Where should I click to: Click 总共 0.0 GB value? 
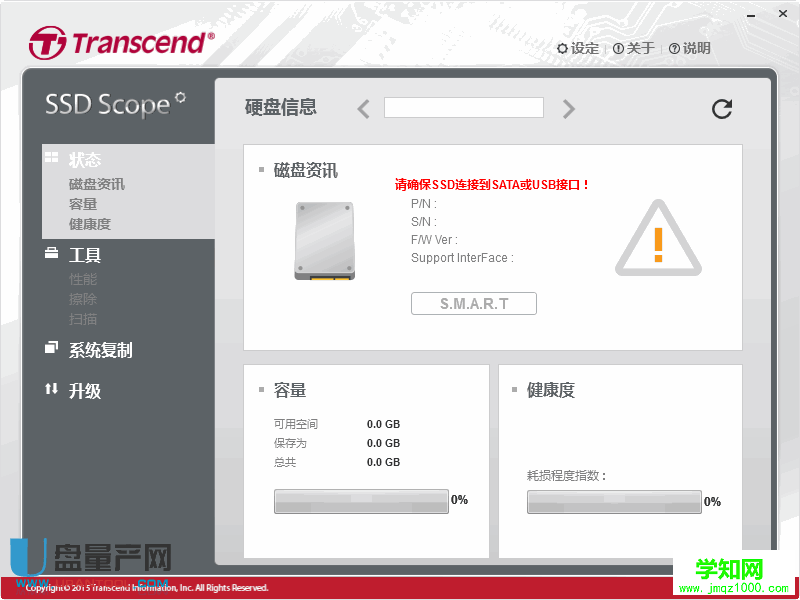point(383,462)
